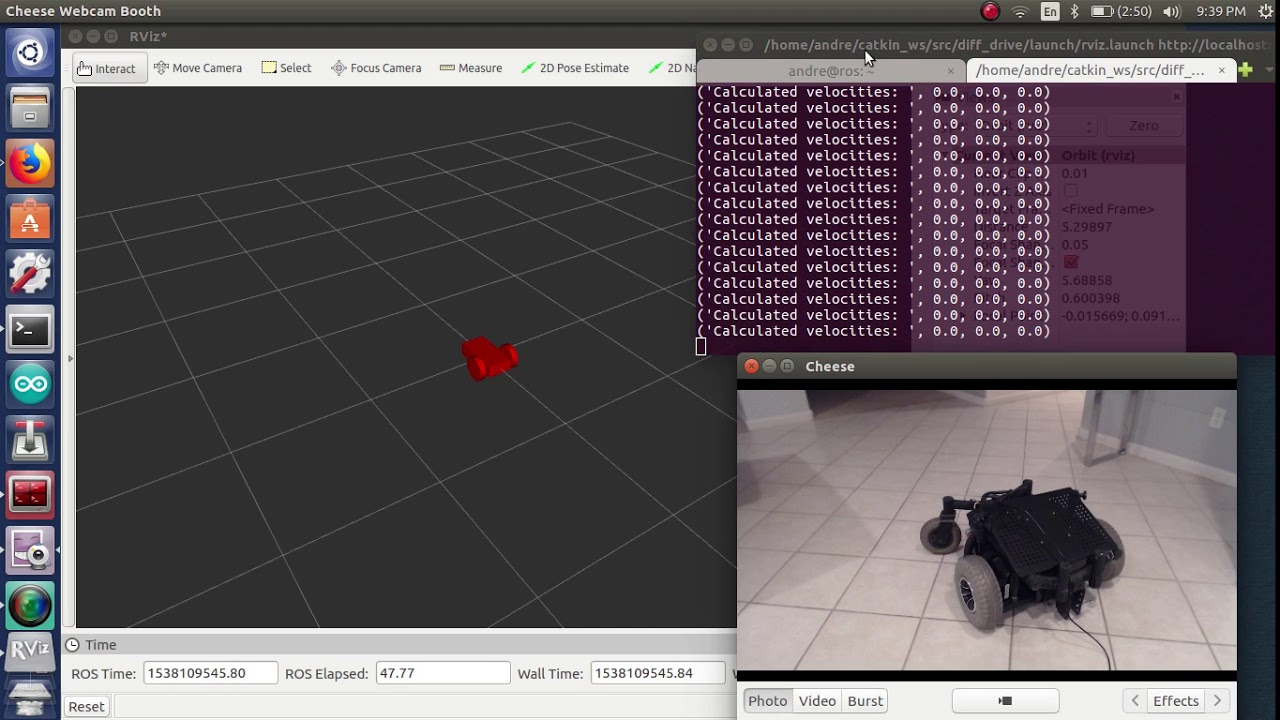Screen dimensions: 1280x720
Task: Click the RViz icon in the dock
Action: point(30,651)
